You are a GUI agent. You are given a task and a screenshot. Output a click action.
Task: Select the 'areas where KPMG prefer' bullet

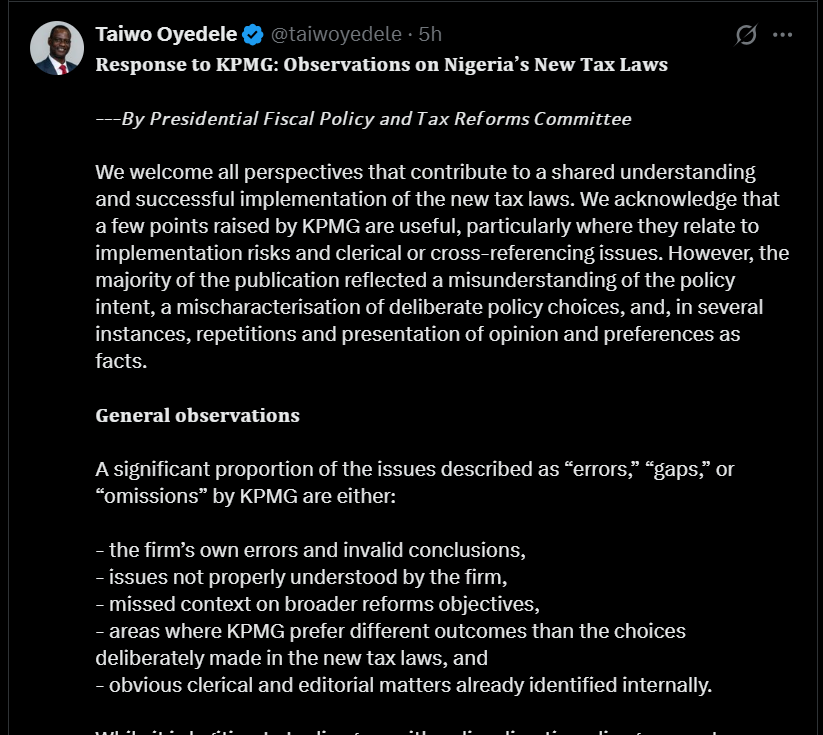pyautogui.click(x=390, y=631)
